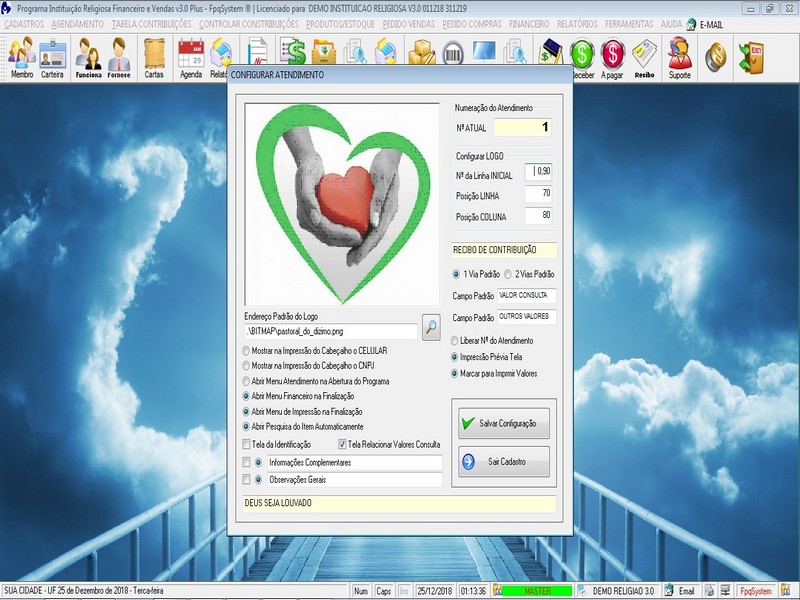The width and height of the screenshot is (800, 600).
Task: Select 2 Vias Padrão radio option
Action: pos(508,274)
